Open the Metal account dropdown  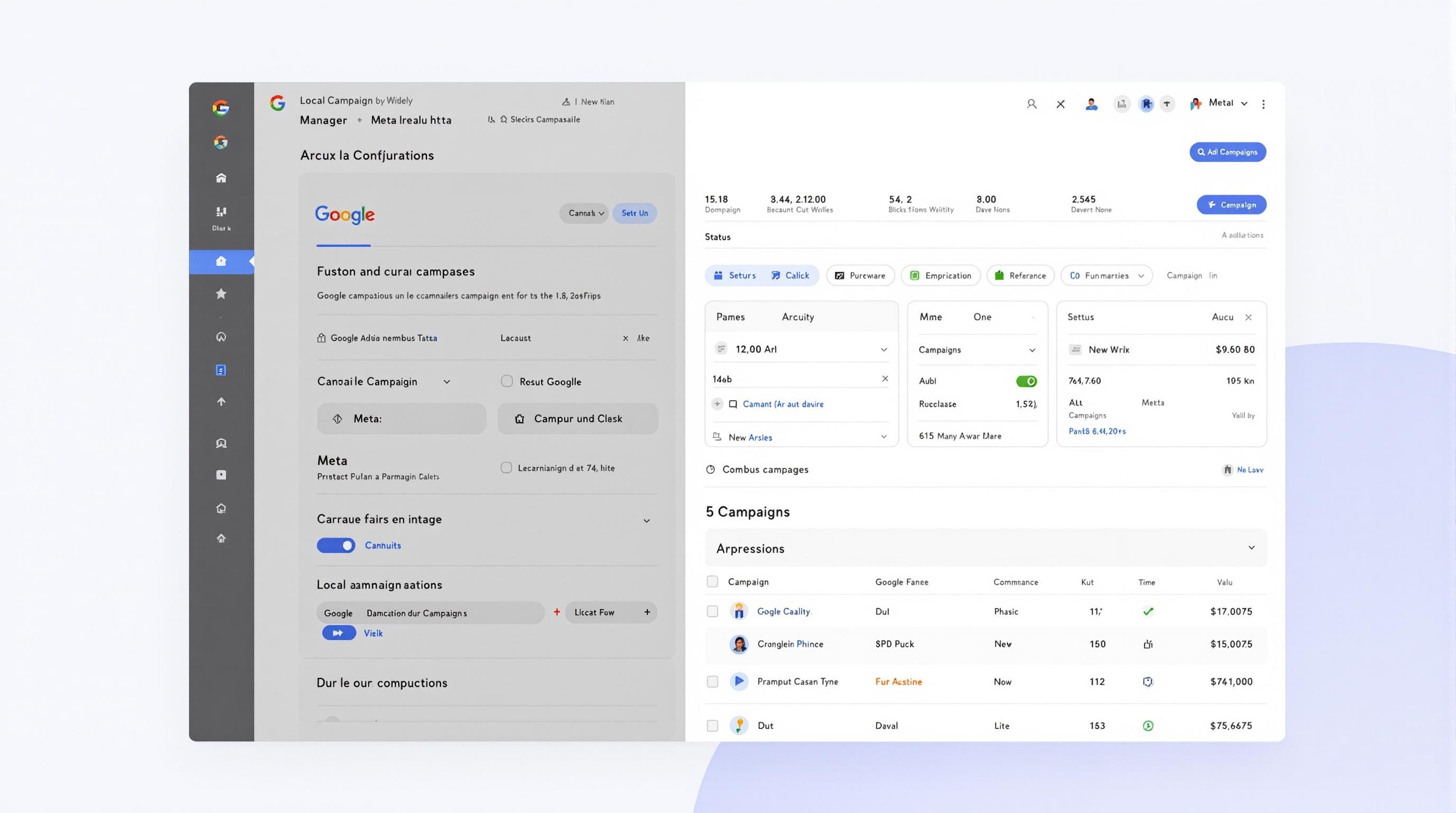1218,103
